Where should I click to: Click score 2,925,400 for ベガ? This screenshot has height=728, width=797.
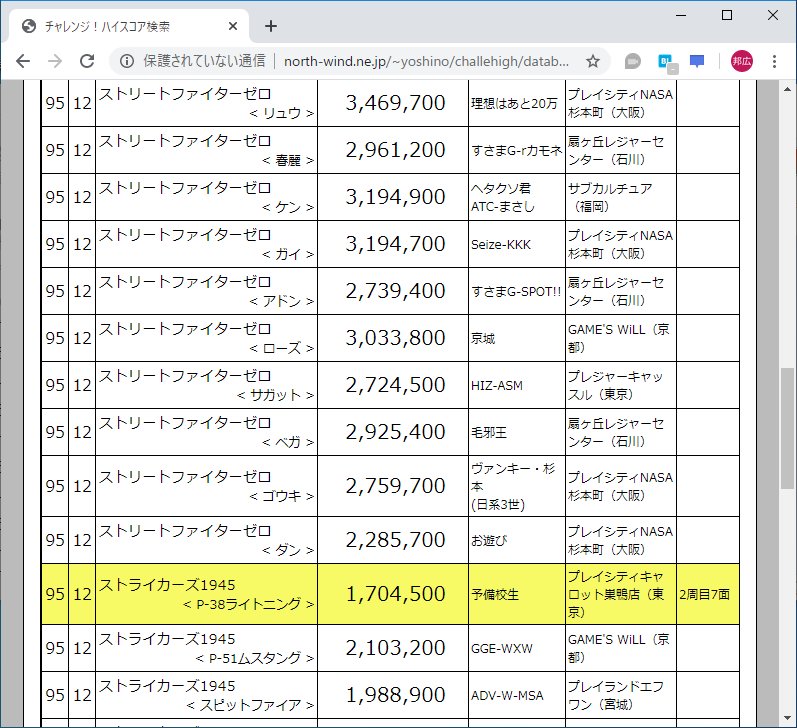point(395,432)
